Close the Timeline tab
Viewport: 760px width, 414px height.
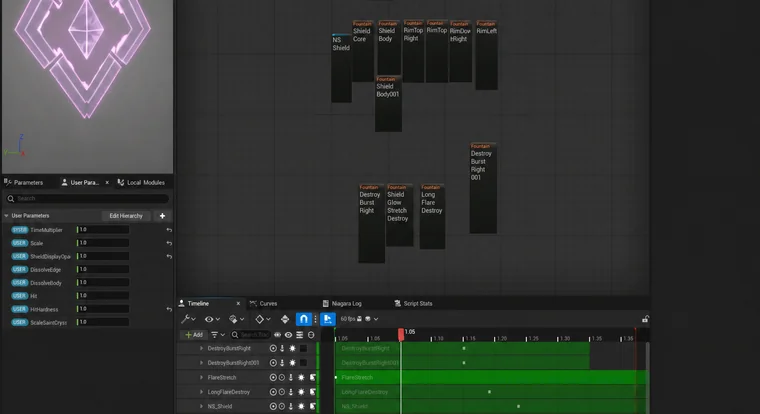coord(238,303)
